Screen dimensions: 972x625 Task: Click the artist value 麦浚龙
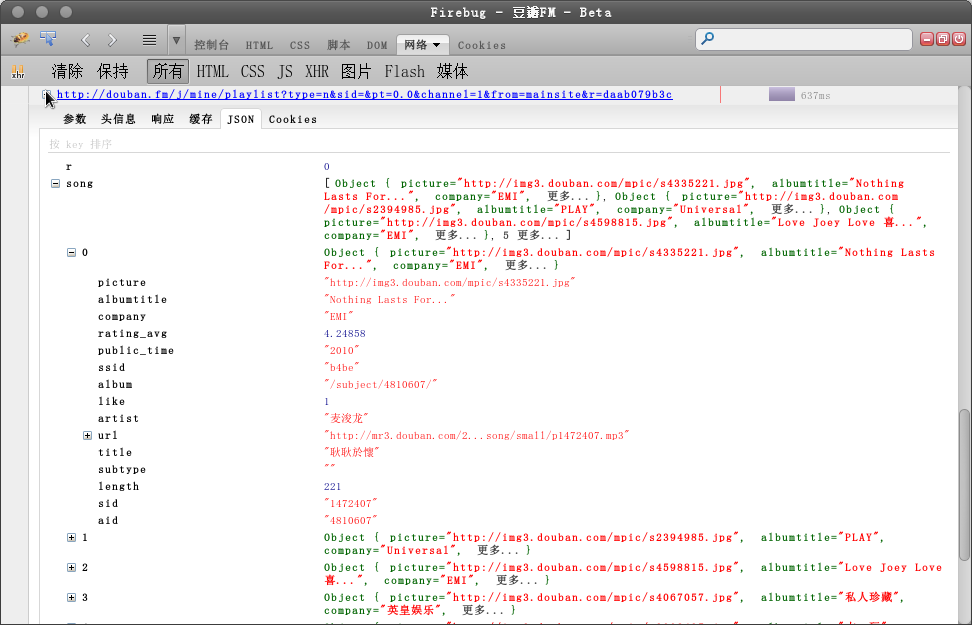tap(346, 419)
